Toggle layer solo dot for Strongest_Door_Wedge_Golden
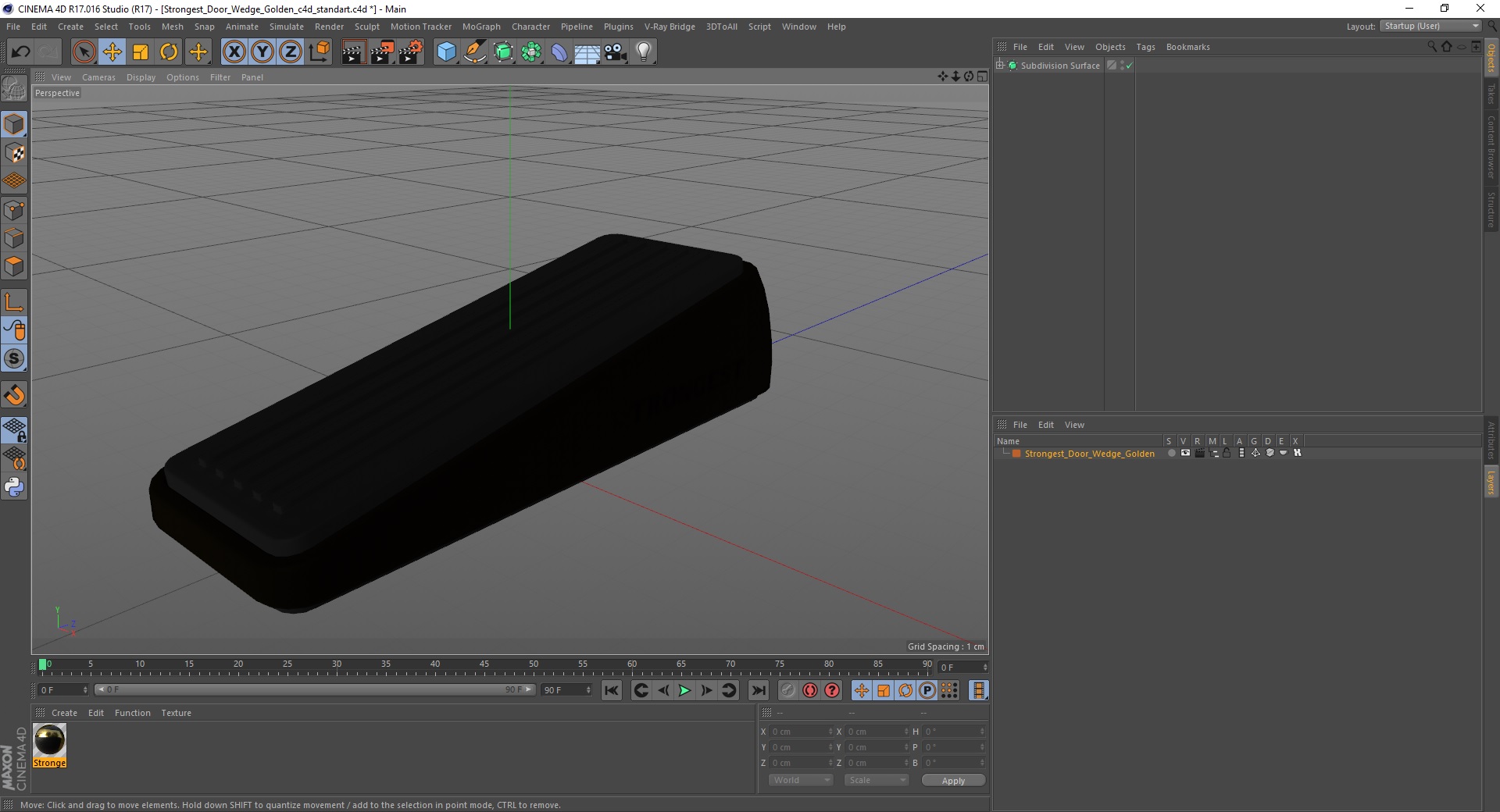Screen dimensions: 1500x812 coord(1171,453)
